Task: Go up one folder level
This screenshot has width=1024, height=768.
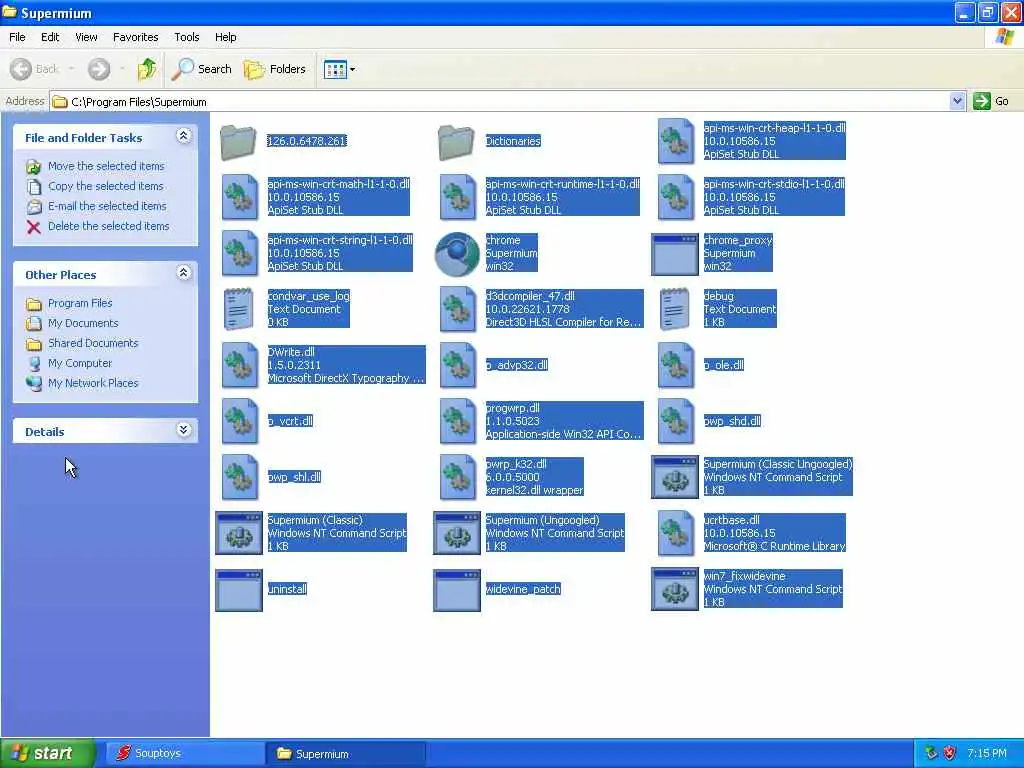Action: [147, 69]
